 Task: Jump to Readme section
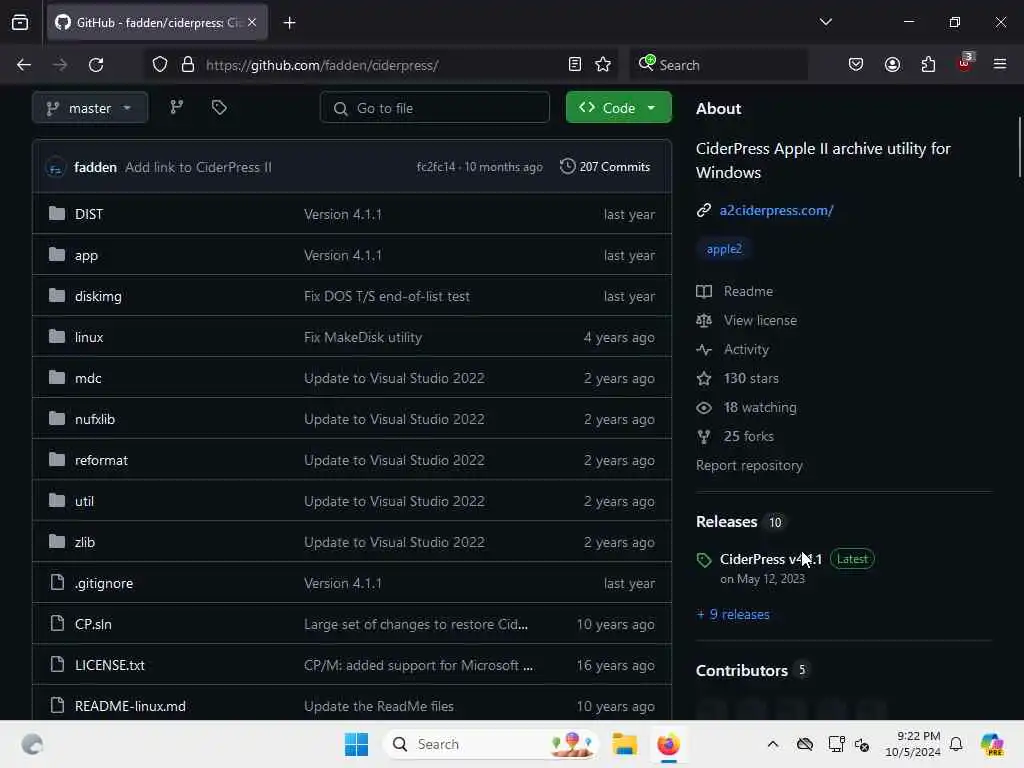tap(748, 291)
